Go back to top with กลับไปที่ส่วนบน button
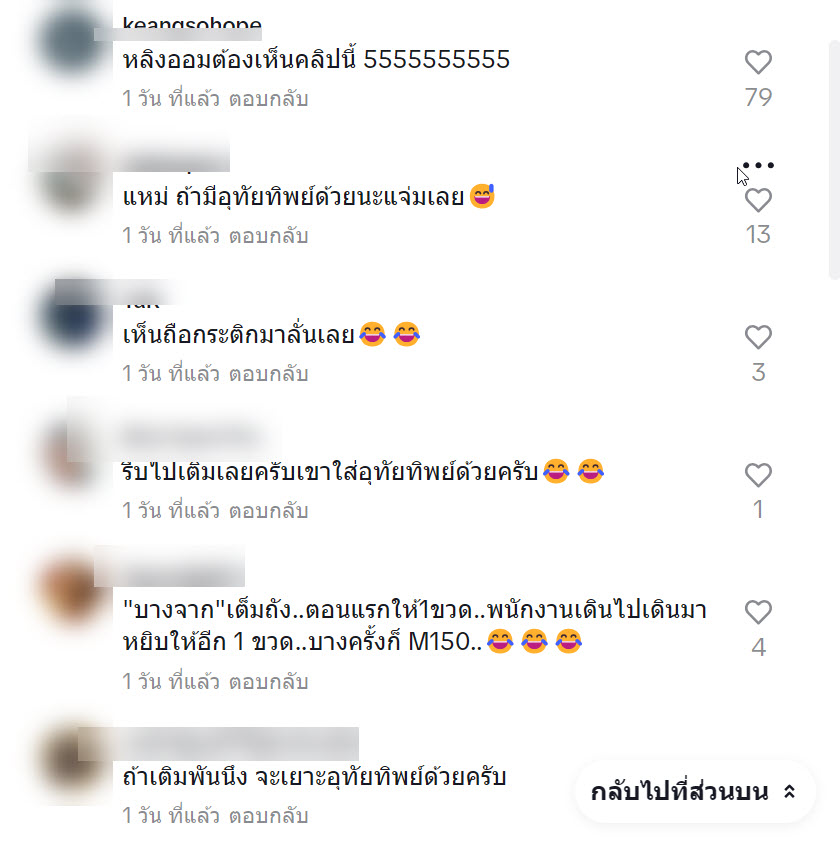This screenshot has height=844, width=840. [694, 792]
